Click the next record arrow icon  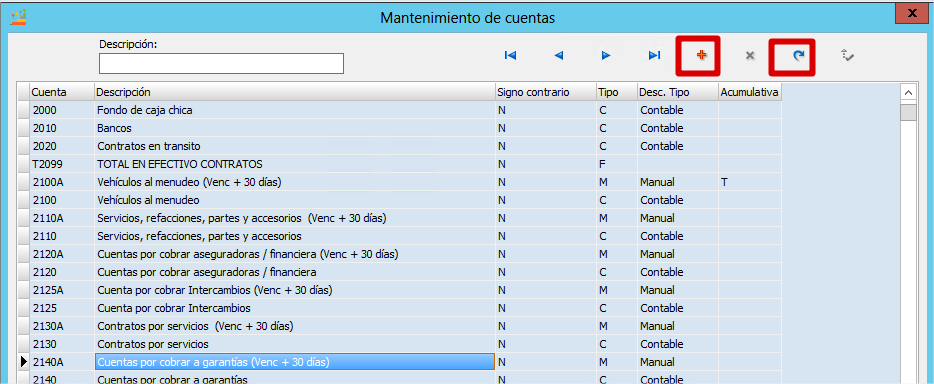606,55
